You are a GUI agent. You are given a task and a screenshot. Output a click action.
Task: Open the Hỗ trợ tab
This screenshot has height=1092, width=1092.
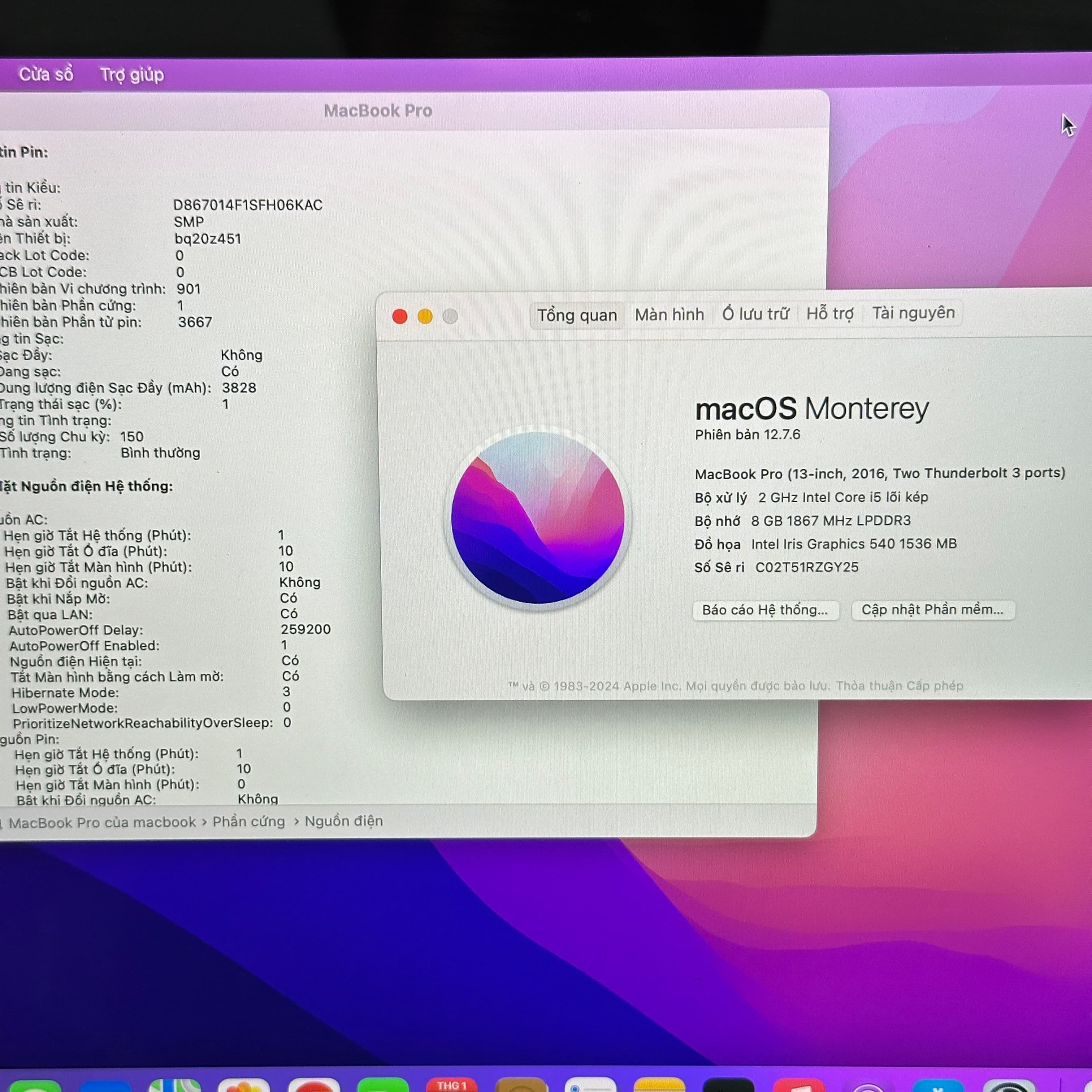tap(829, 313)
